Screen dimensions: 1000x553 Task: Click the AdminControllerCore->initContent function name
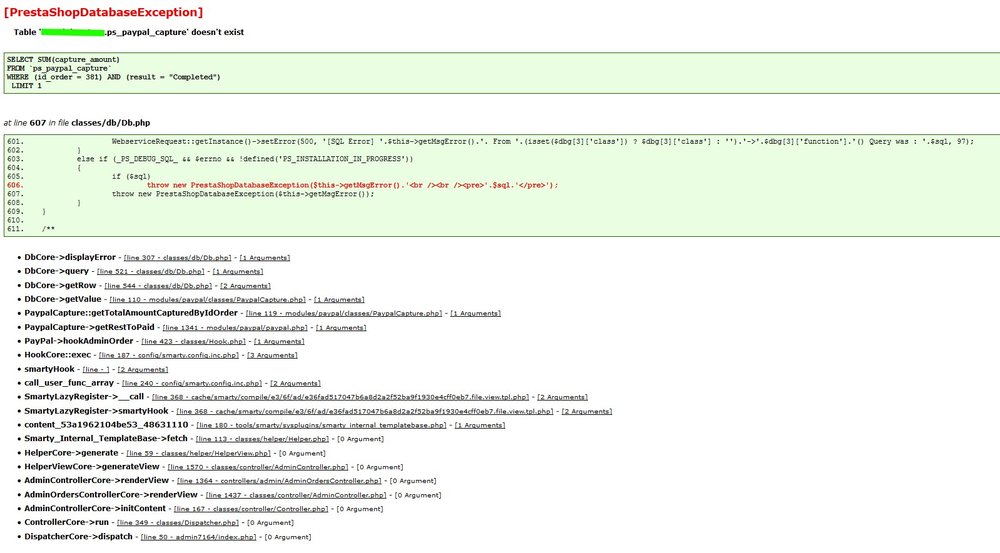(95, 509)
